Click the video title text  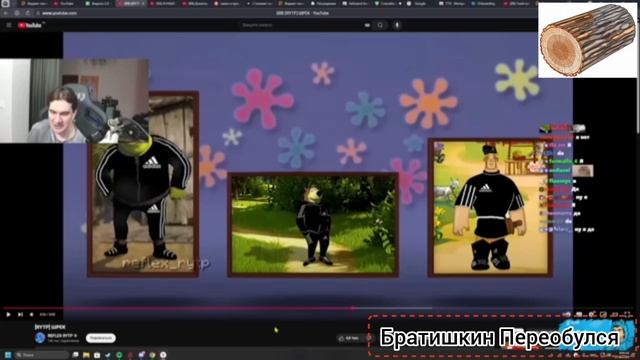click(50, 327)
